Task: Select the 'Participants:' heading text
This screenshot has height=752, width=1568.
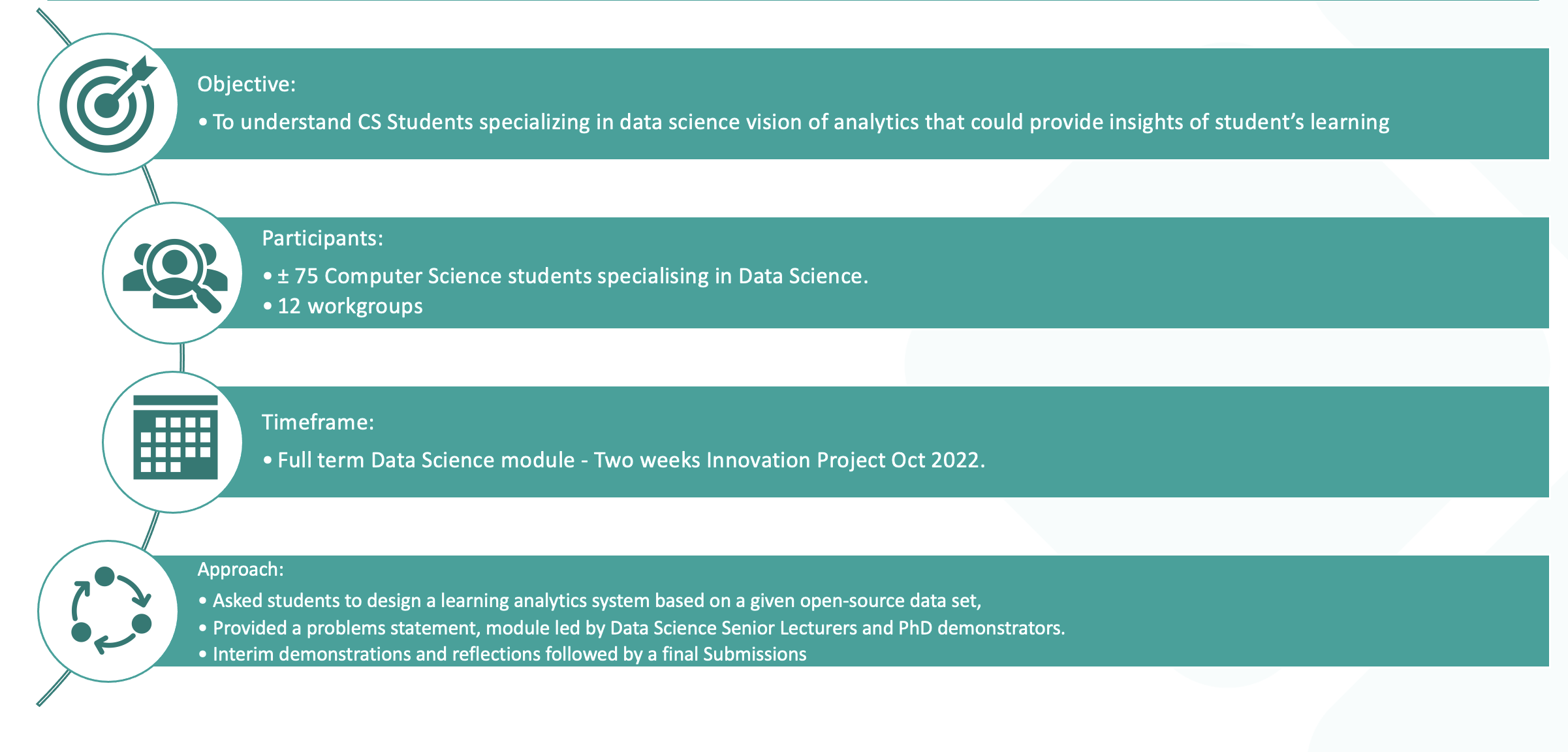Action: tap(322, 238)
